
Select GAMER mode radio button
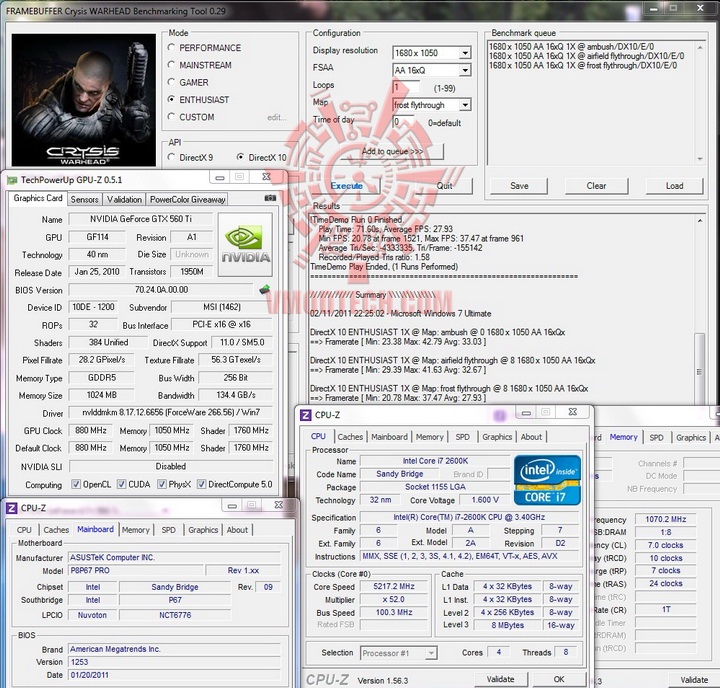171,82
